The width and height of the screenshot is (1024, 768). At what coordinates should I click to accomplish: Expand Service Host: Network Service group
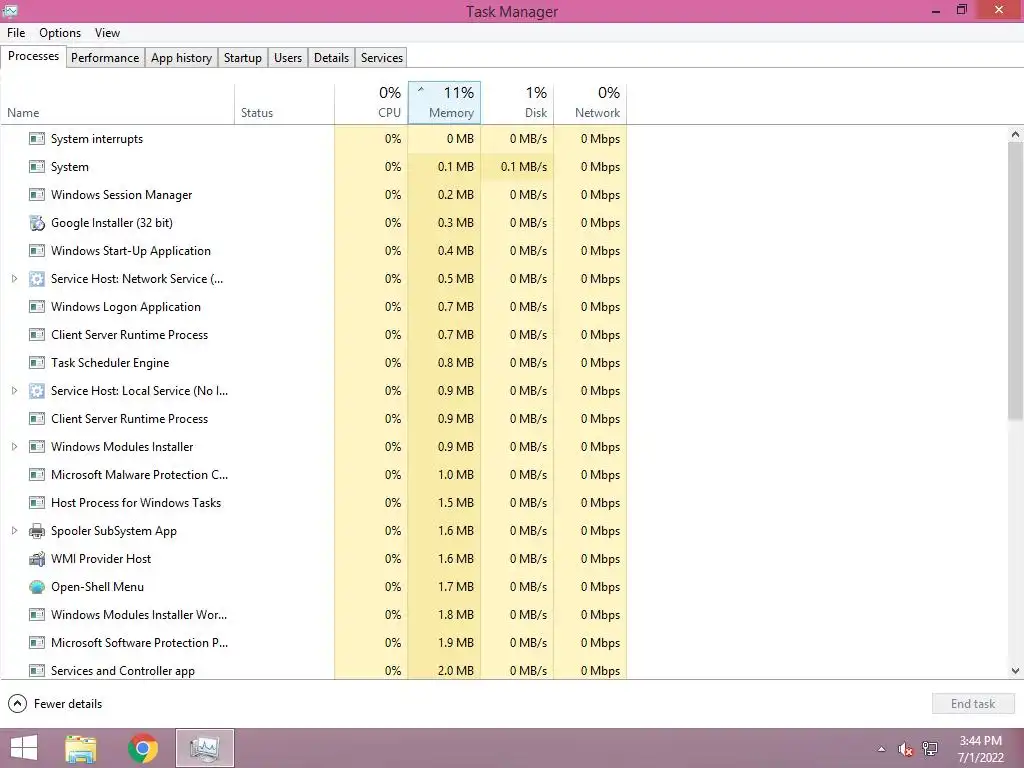[x=14, y=279]
